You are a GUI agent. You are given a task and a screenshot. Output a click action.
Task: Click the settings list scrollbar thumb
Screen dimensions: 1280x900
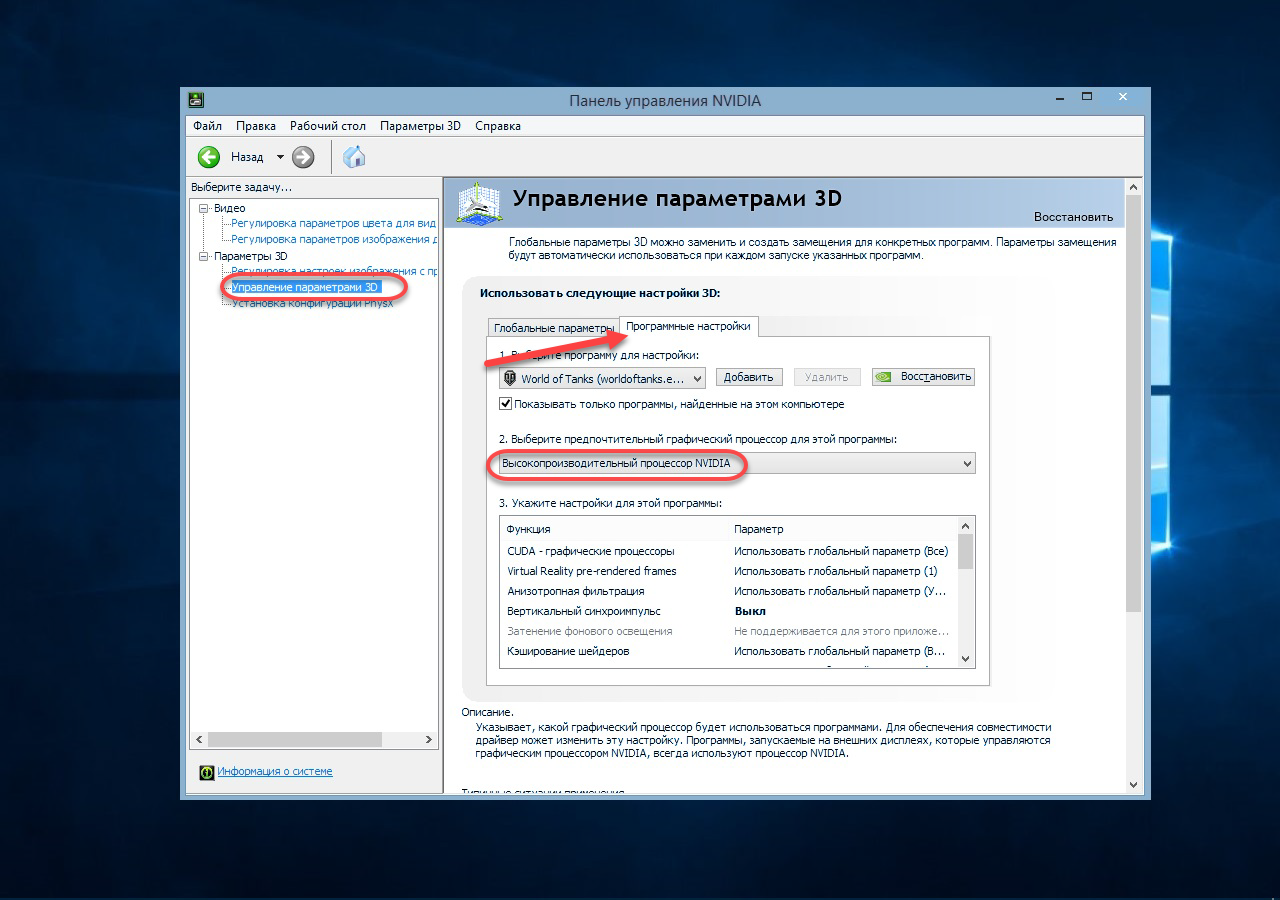tap(966, 552)
